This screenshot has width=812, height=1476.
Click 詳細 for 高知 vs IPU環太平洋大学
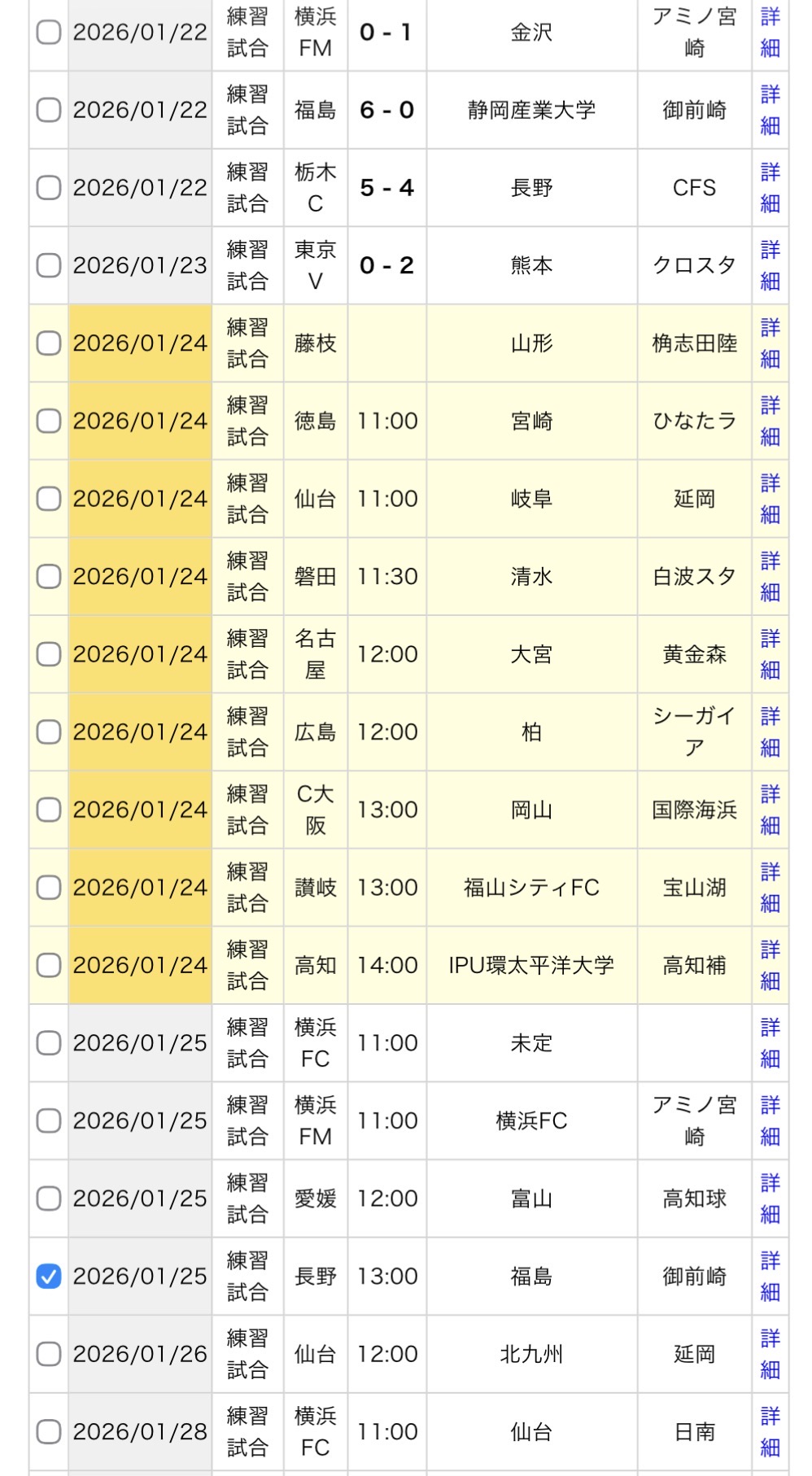click(770, 965)
